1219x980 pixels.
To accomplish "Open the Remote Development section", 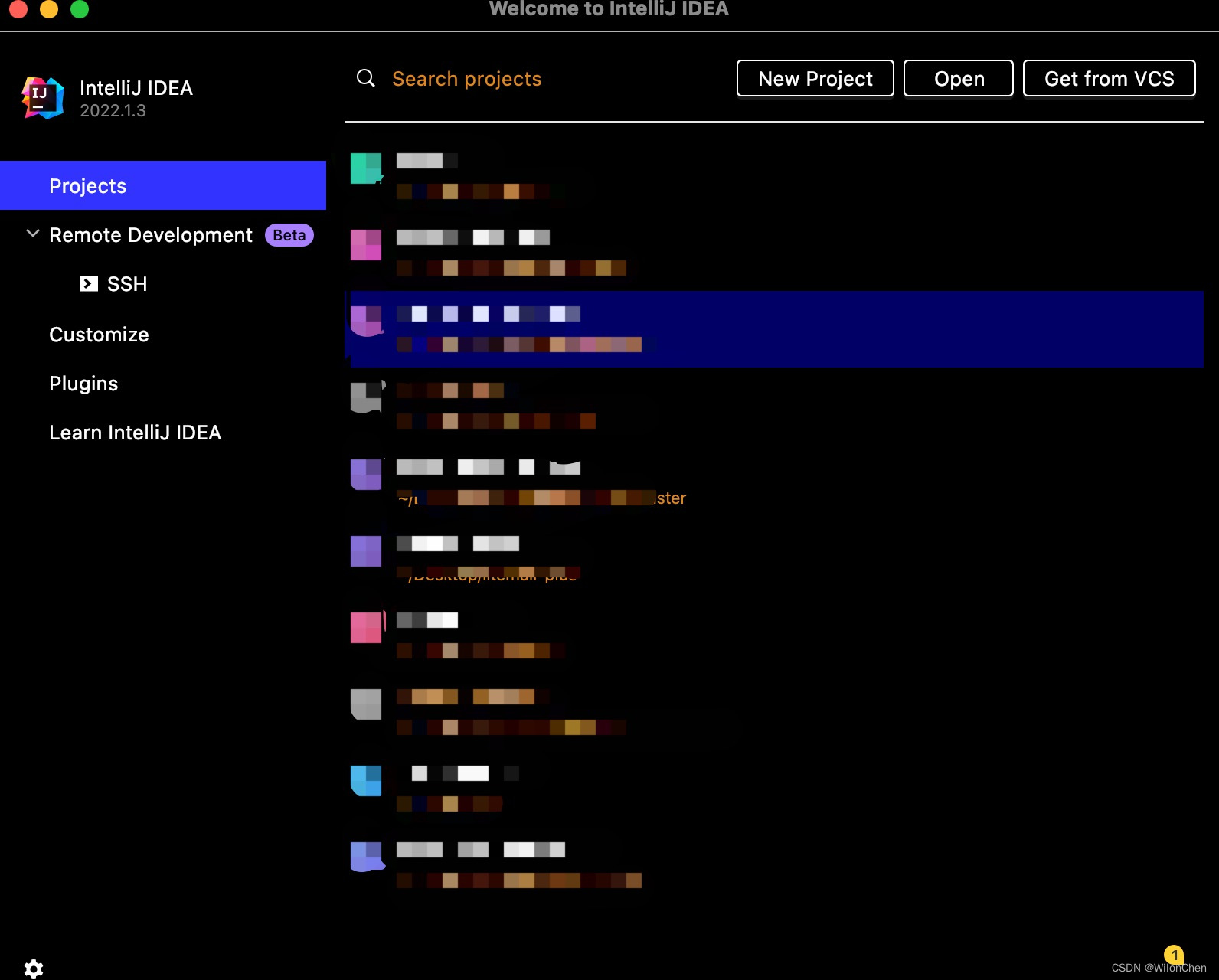I will click(150, 235).
